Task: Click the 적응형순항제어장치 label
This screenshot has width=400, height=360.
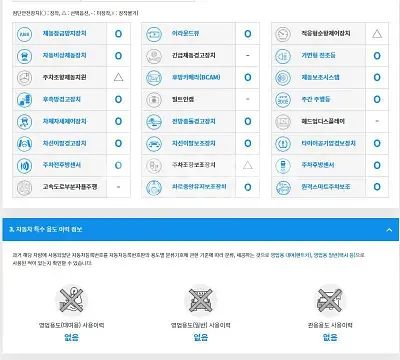Action: click(x=326, y=33)
